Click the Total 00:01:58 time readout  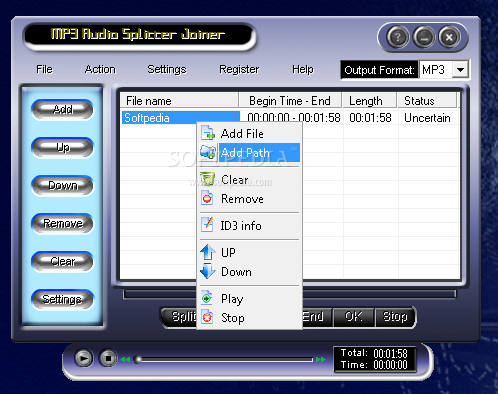(374, 353)
